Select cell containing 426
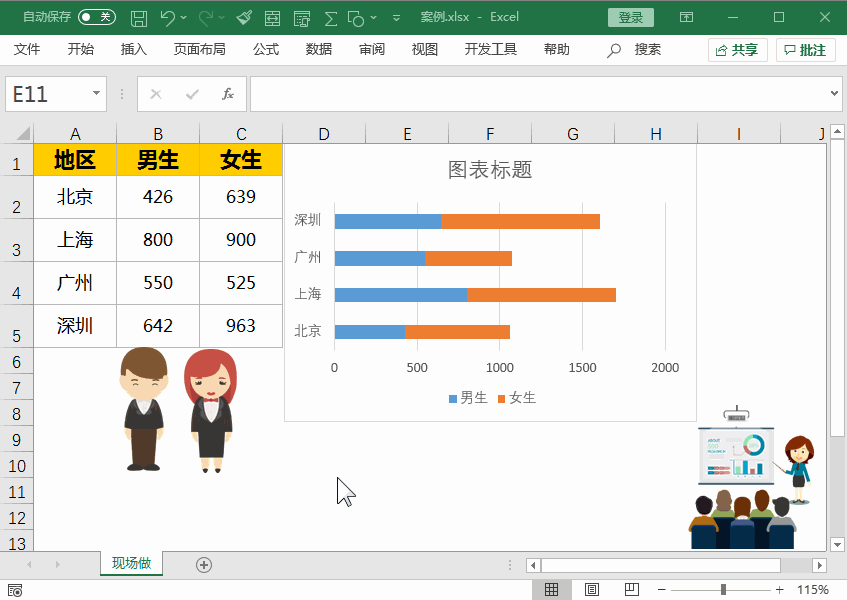Image resolution: width=847 pixels, height=600 pixels. pos(158,197)
